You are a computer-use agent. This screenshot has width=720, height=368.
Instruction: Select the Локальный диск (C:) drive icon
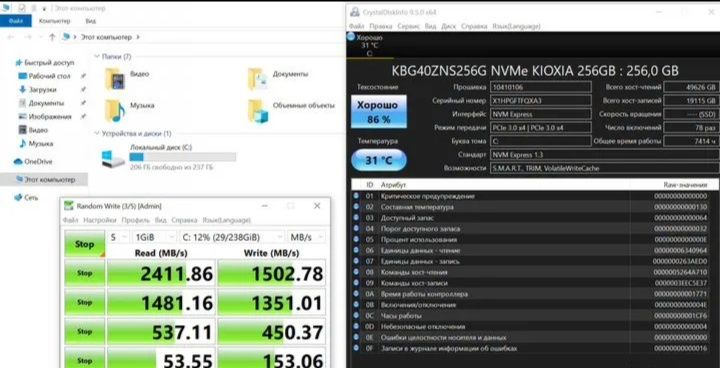113,159
